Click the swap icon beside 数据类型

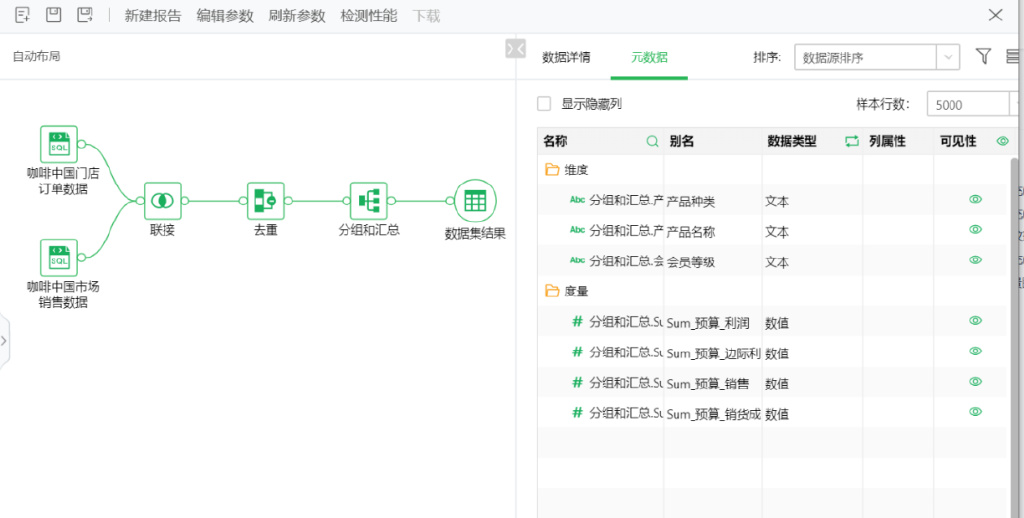[852, 142]
